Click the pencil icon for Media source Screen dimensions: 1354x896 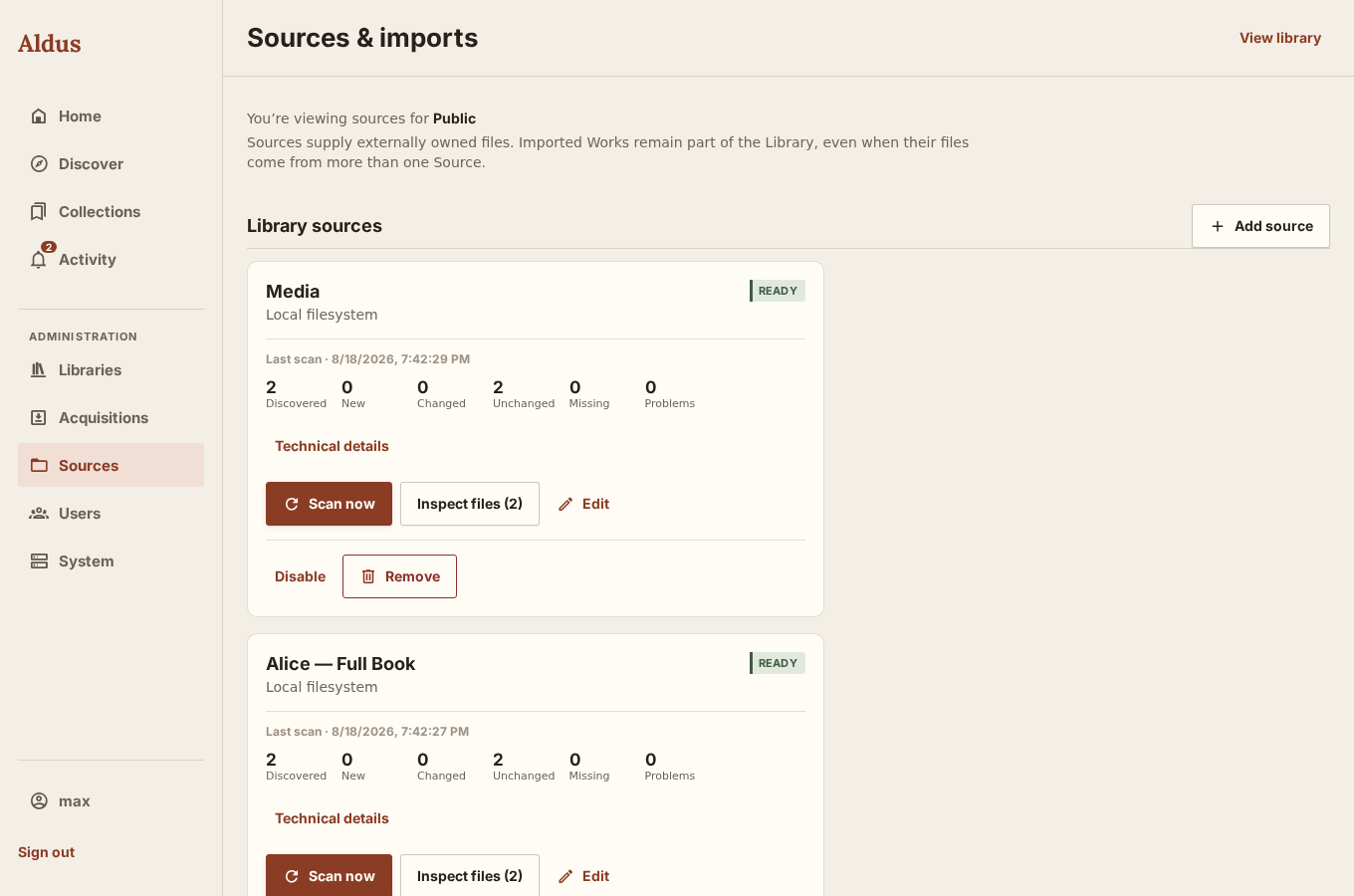coord(565,504)
